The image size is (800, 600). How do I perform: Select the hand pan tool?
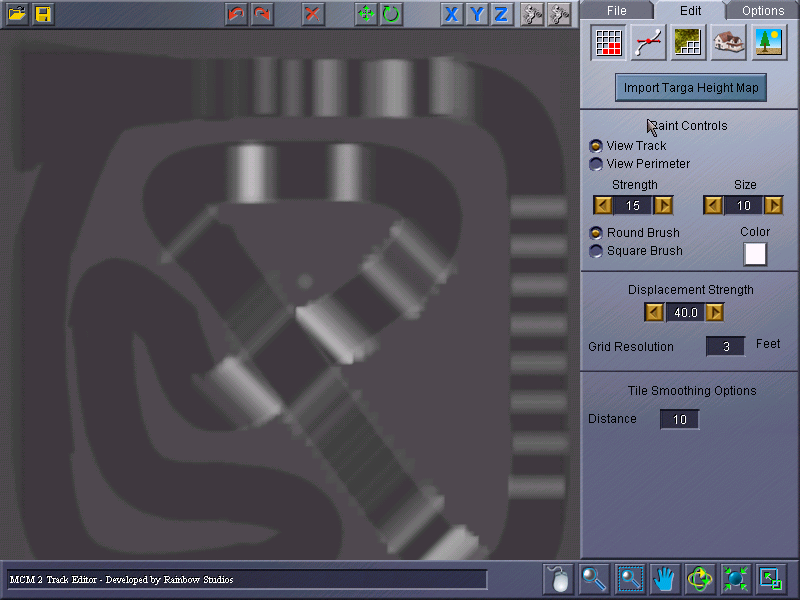(664, 579)
